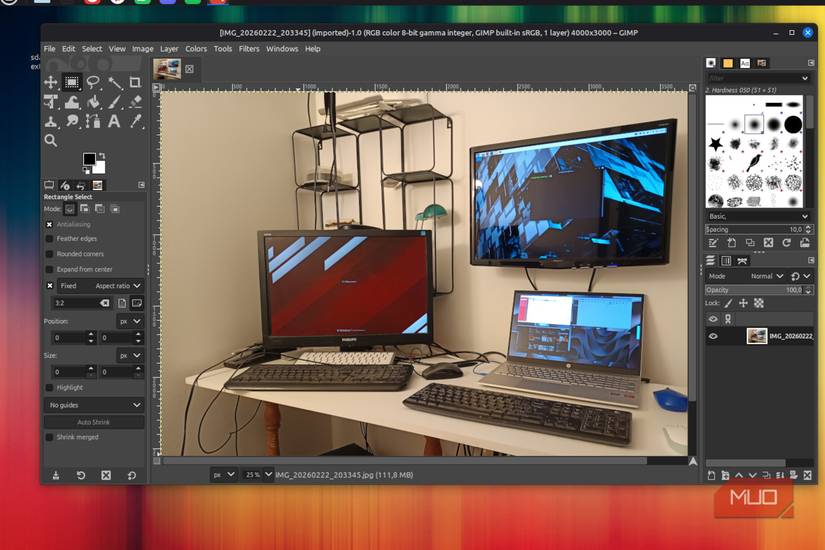
Task: Reset colors to default black and white
Action: click(x=86, y=171)
